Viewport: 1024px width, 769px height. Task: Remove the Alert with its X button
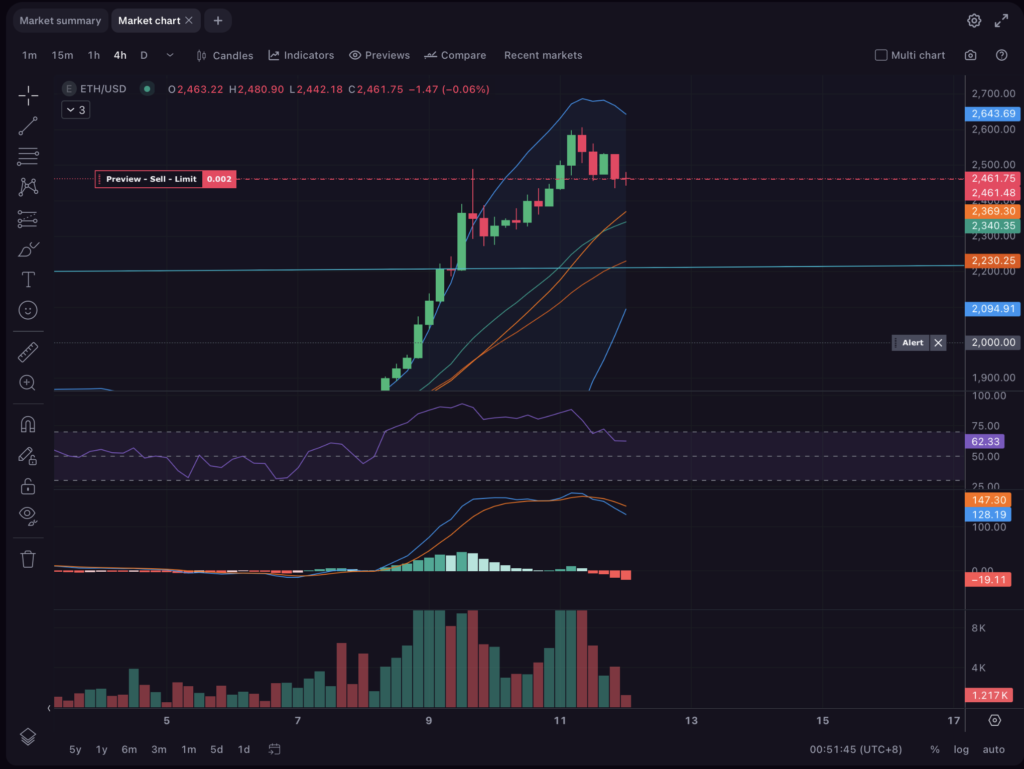click(x=938, y=343)
